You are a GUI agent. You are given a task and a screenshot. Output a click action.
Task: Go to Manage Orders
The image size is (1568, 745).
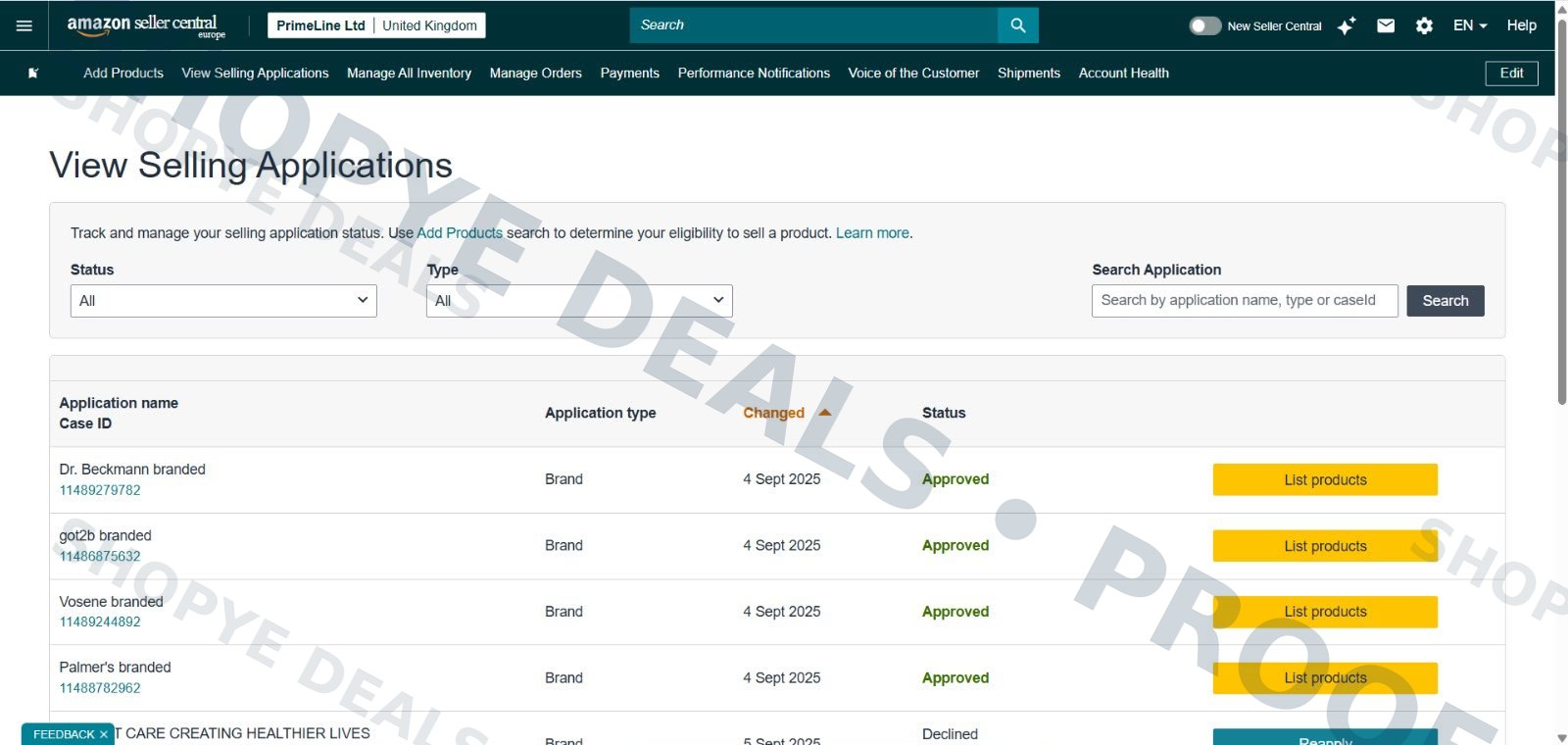pyautogui.click(x=536, y=73)
